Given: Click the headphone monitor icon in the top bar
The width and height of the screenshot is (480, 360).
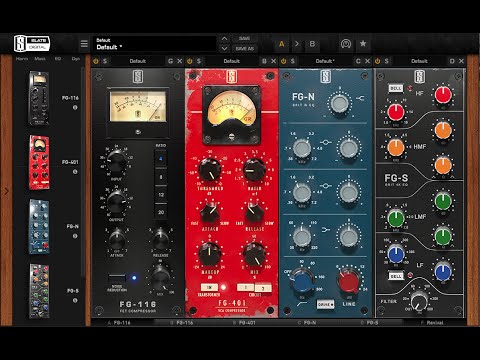Looking at the screenshot, I should coord(346,44).
